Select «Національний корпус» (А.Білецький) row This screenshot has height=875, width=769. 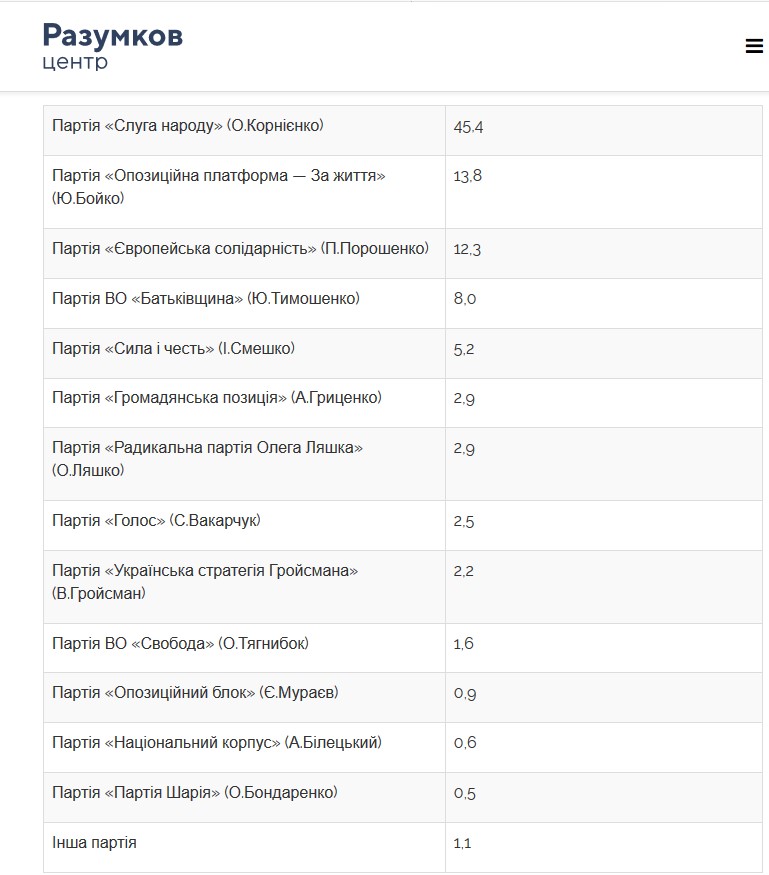coord(403,748)
